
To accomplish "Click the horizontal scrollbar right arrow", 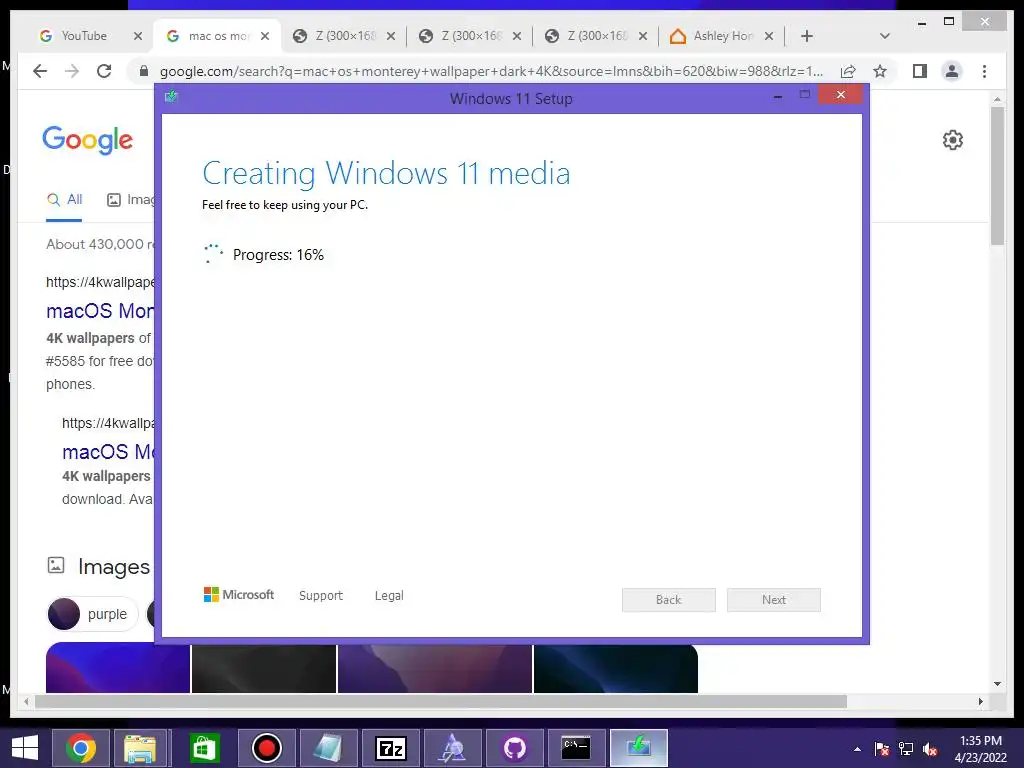I will click(x=980, y=701).
